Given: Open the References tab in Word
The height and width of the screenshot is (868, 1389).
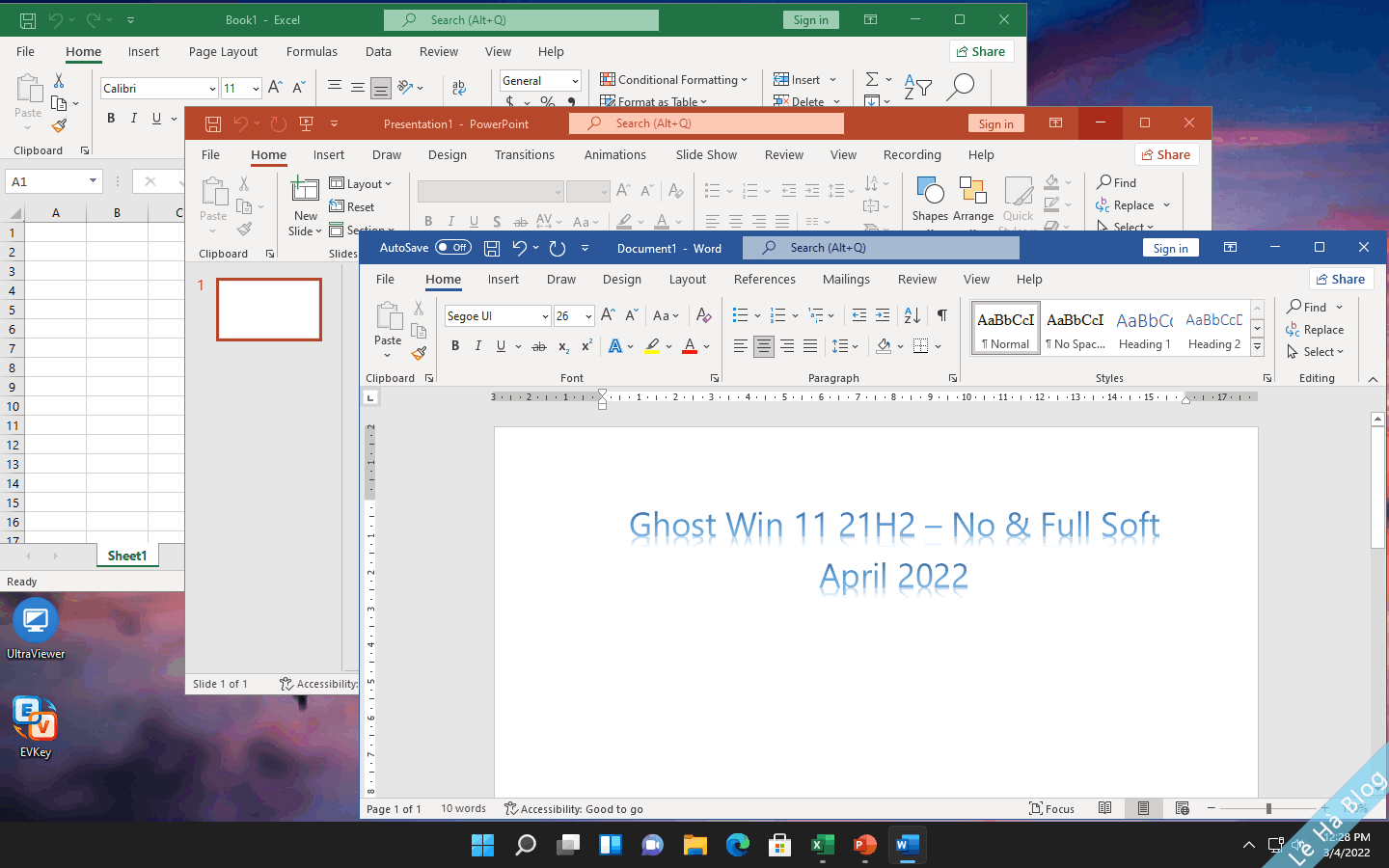Looking at the screenshot, I should [765, 279].
